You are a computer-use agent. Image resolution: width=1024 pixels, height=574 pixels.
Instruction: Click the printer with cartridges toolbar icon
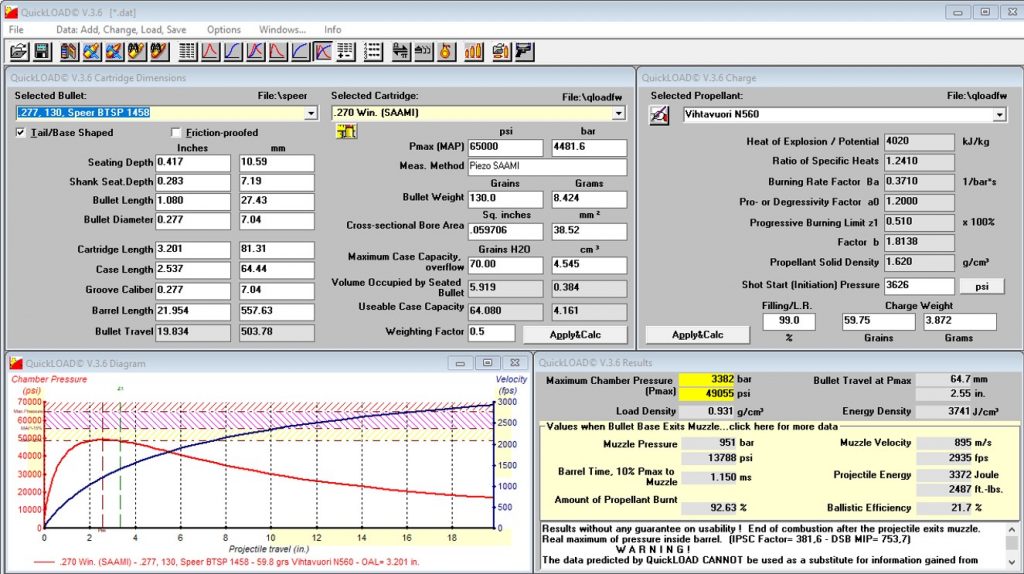(501, 52)
